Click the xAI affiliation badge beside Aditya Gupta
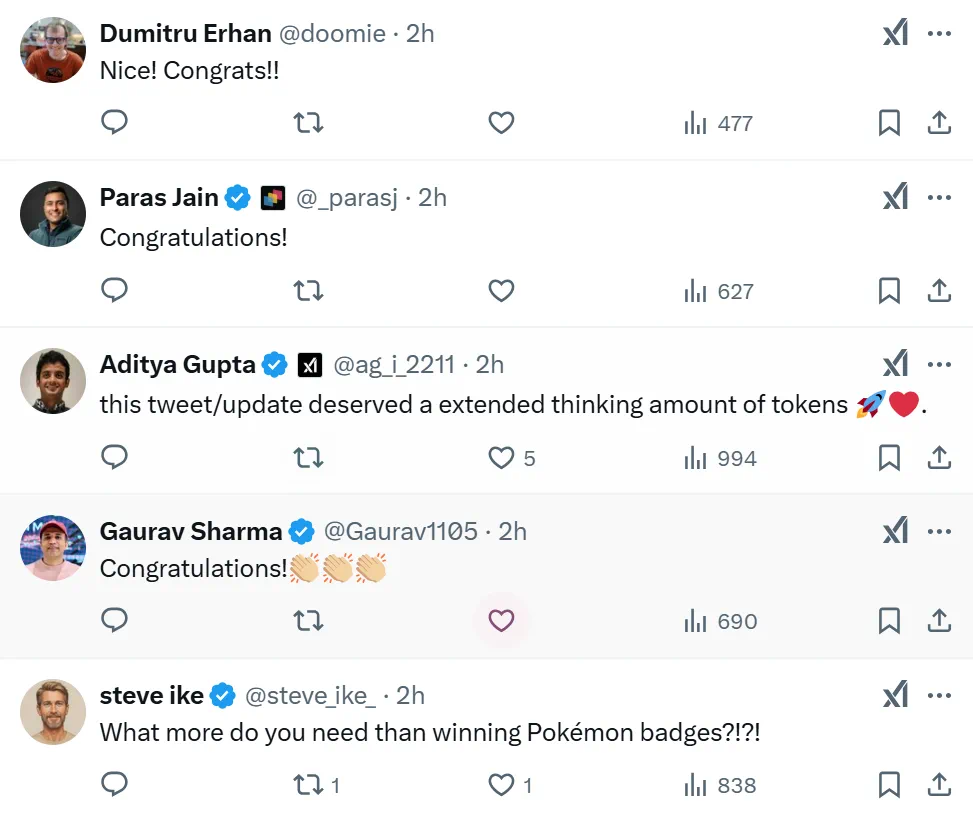This screenshot has height=820, width=973. (309, 365)
